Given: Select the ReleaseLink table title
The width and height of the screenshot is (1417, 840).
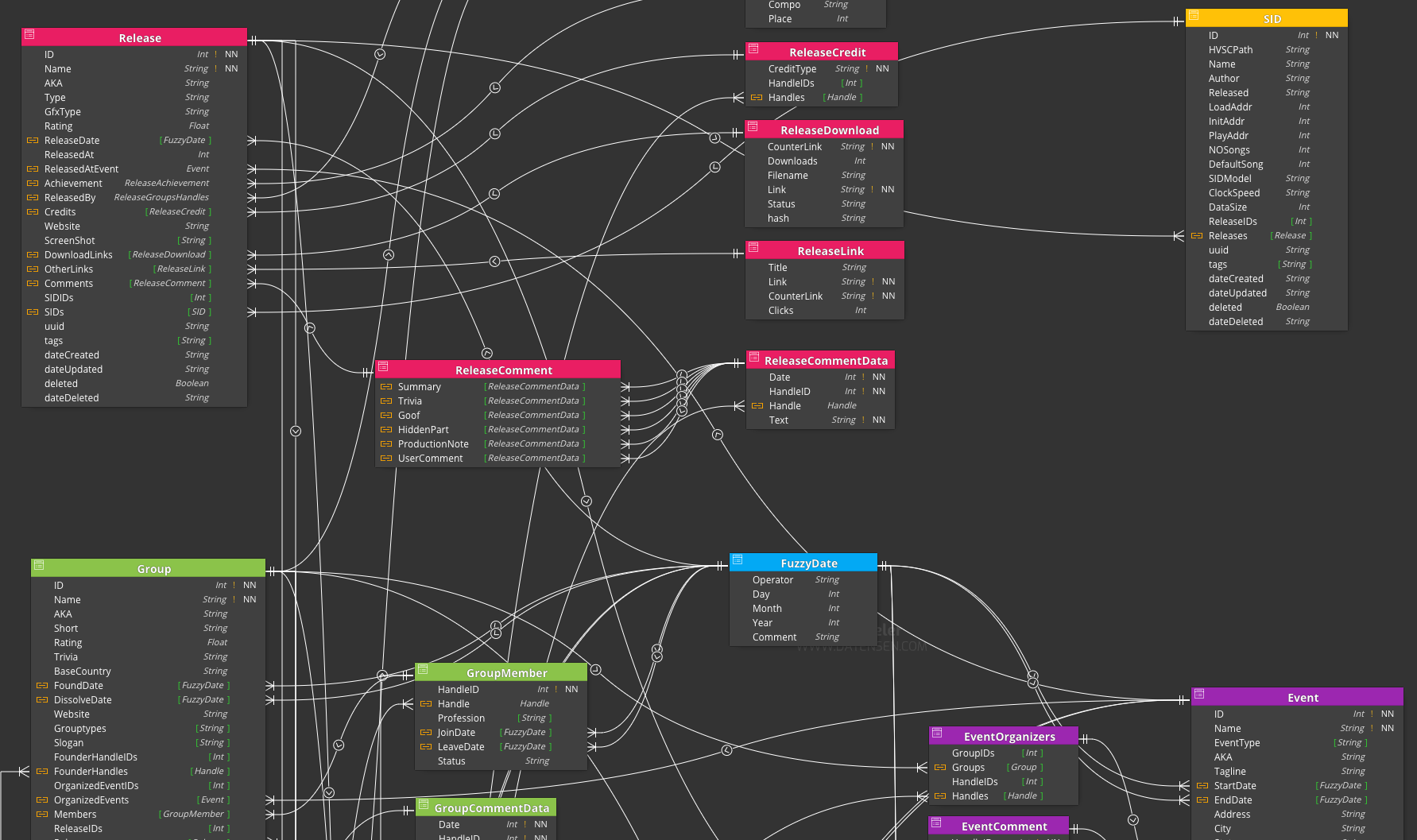Looking at the screenshot, I should point(831,250).
